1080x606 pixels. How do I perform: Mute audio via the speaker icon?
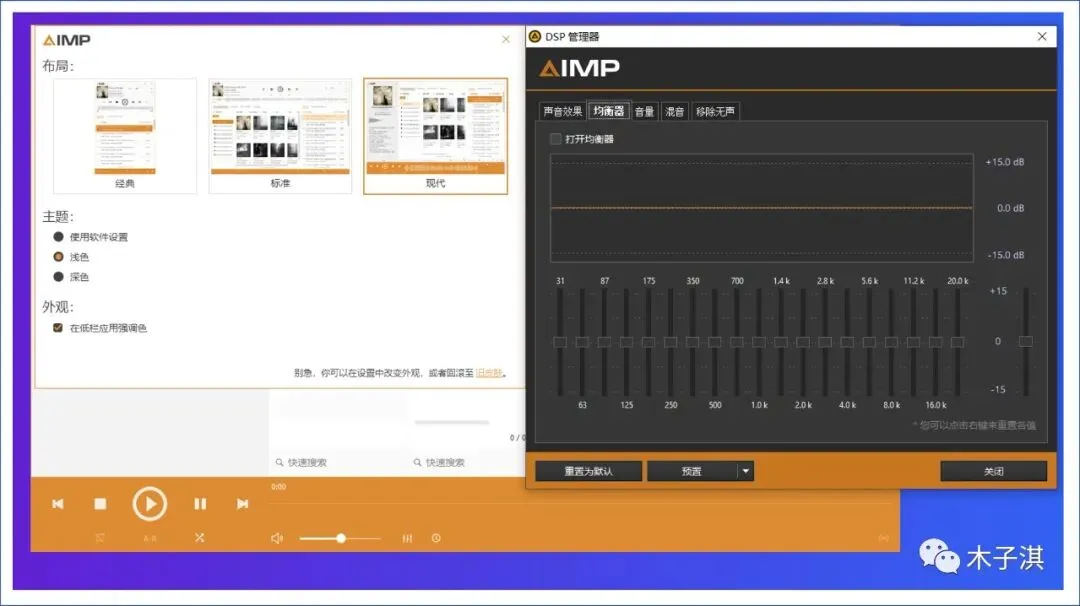[x=277, y=538]
